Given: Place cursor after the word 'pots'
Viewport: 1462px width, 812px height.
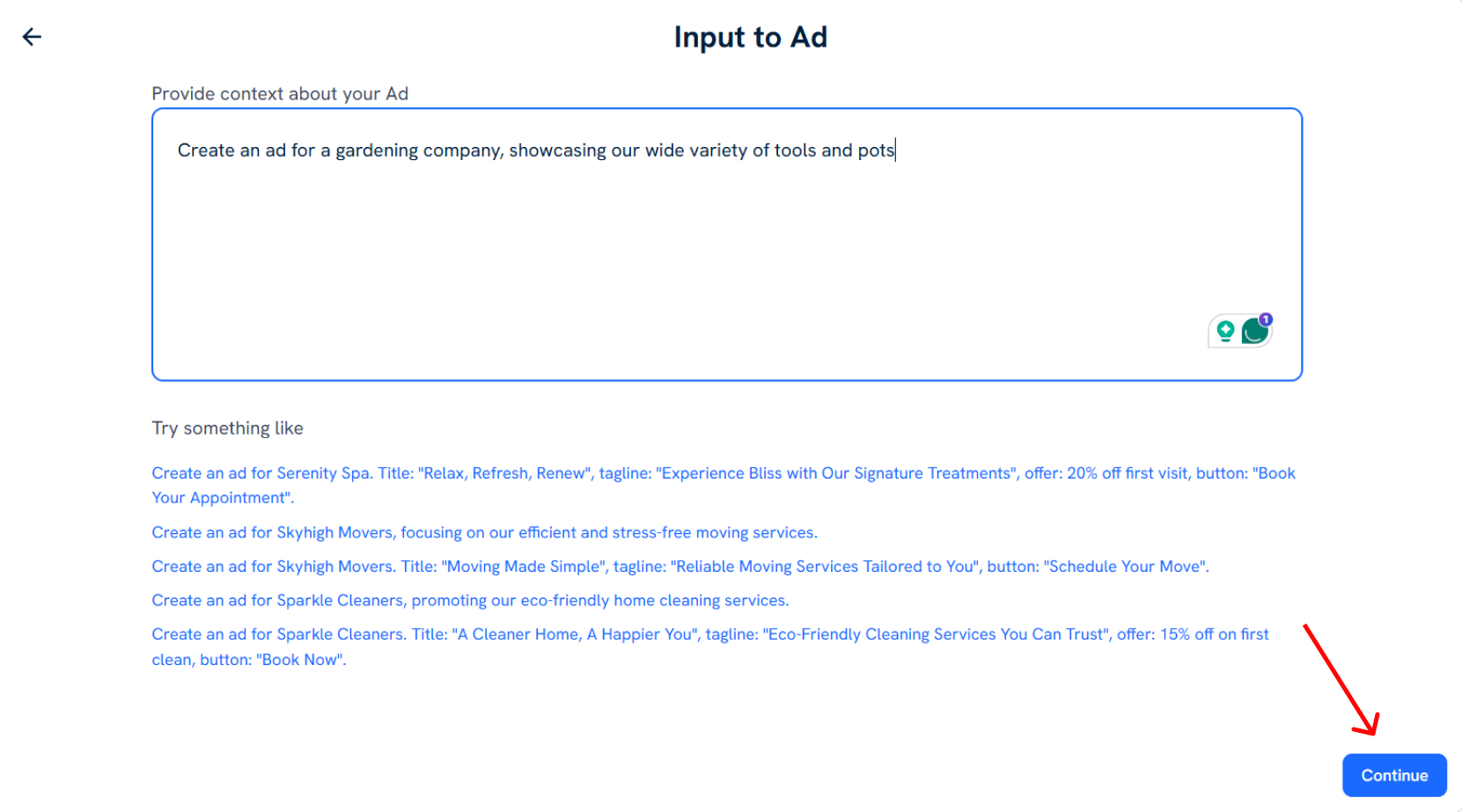Looking at the screenshot, I should (x=894, y=150).
